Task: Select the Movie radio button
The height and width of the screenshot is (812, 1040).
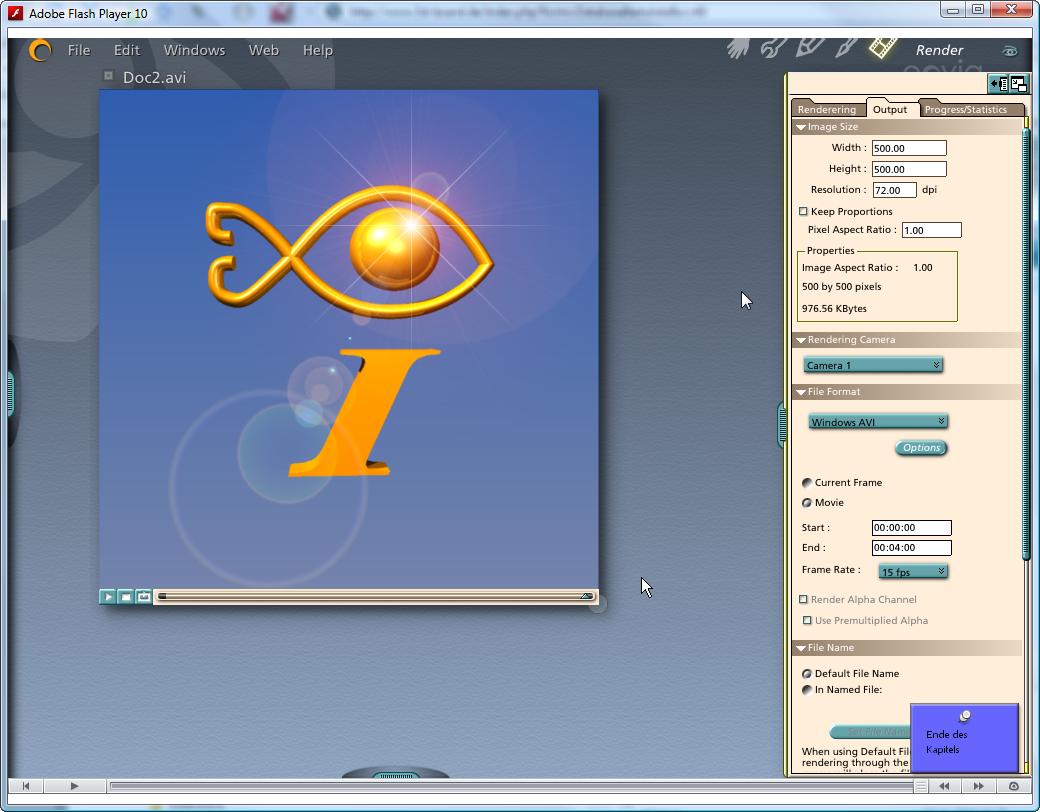Action: point(807,503)
